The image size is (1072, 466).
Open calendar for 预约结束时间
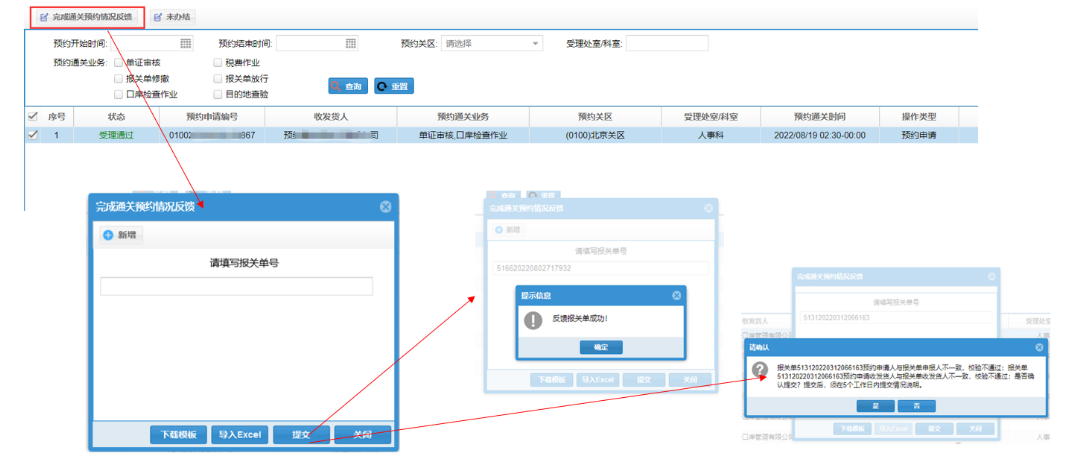(350, 44)
